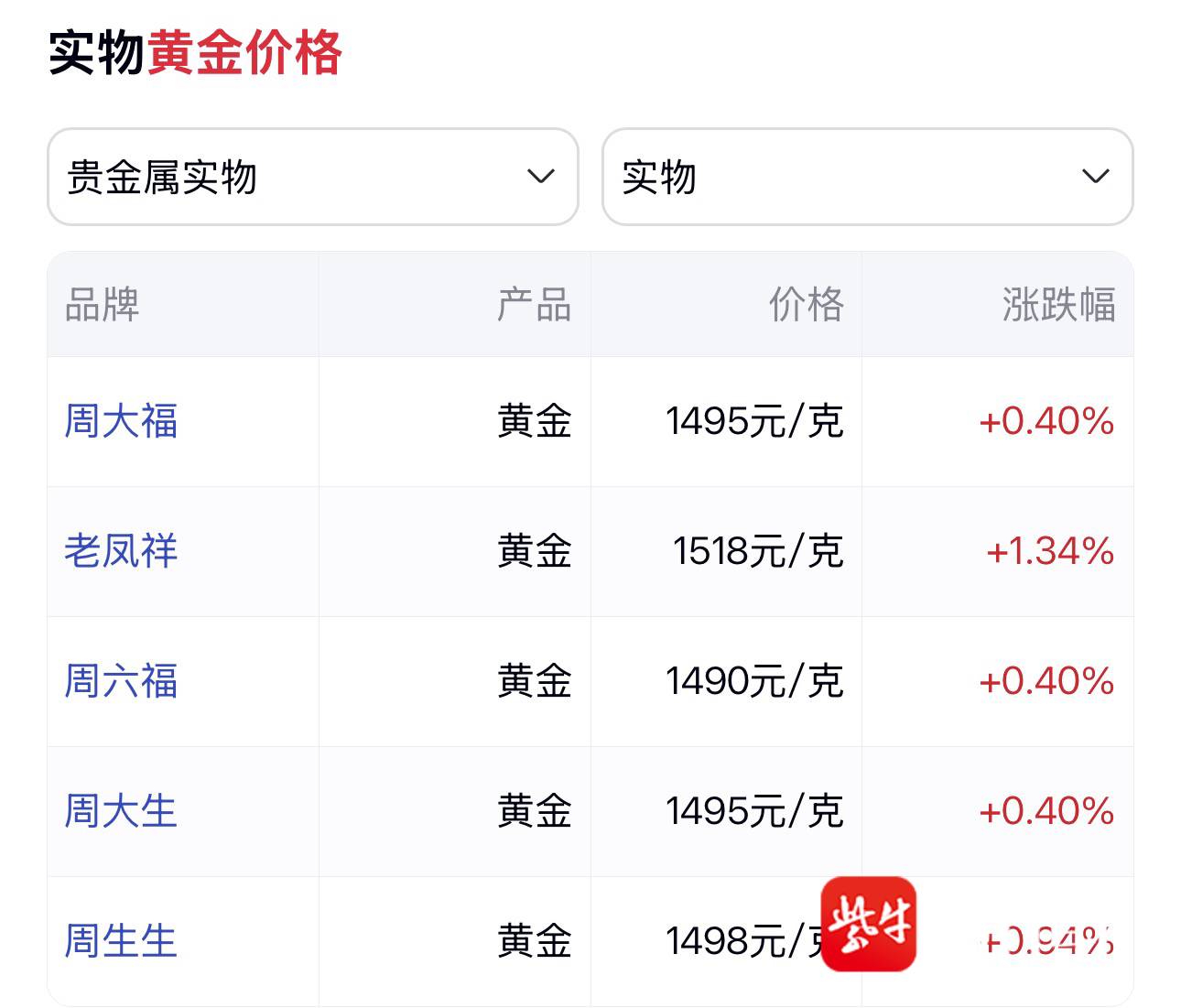Viewport: 1181px width, 1008px height.
Task: Open the 贵金属实物 dropdown
Action: click(x=312, y=177)
